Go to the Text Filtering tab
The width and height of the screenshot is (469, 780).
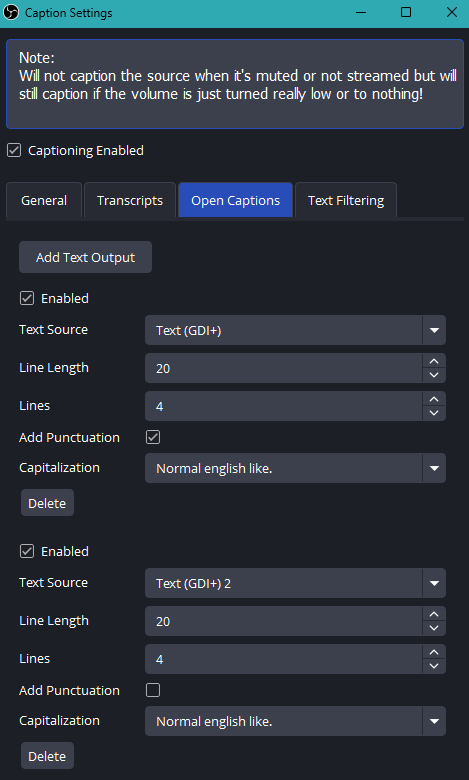click(x=346, y=200)
